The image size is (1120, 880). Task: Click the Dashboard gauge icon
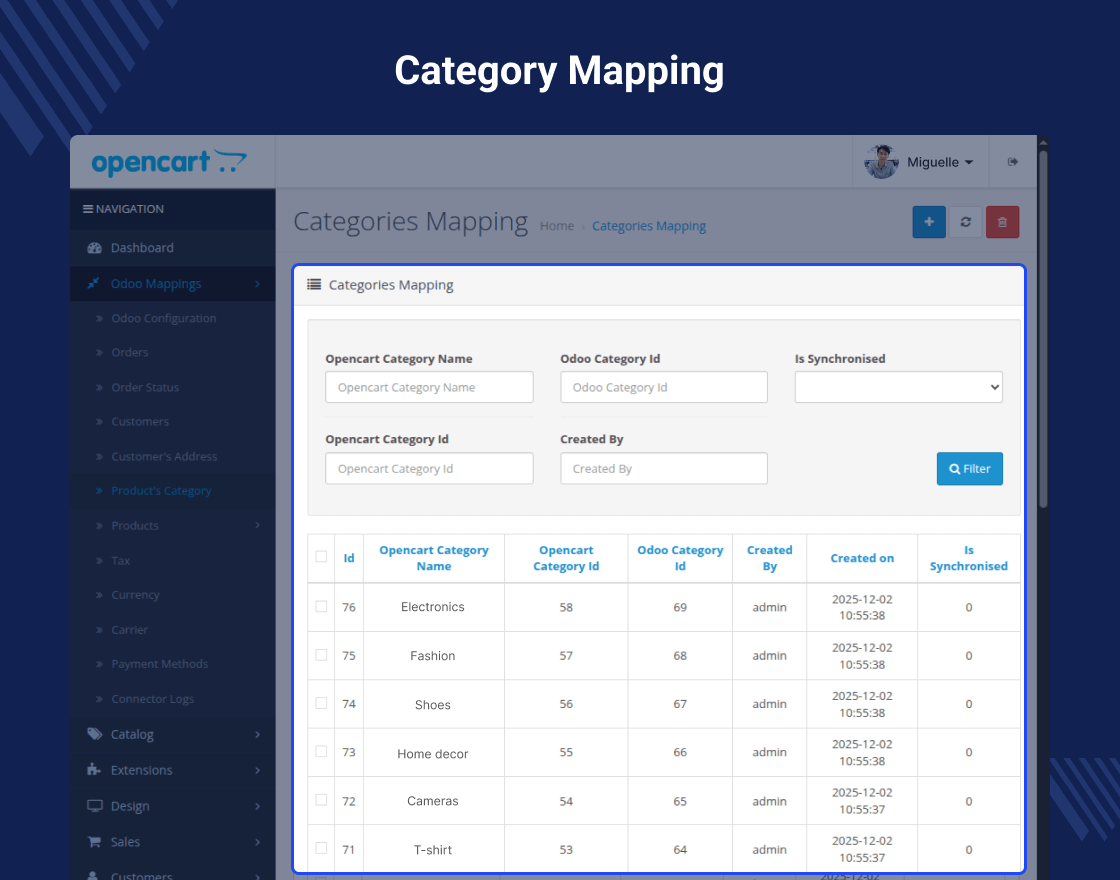(x=94, y=248)
